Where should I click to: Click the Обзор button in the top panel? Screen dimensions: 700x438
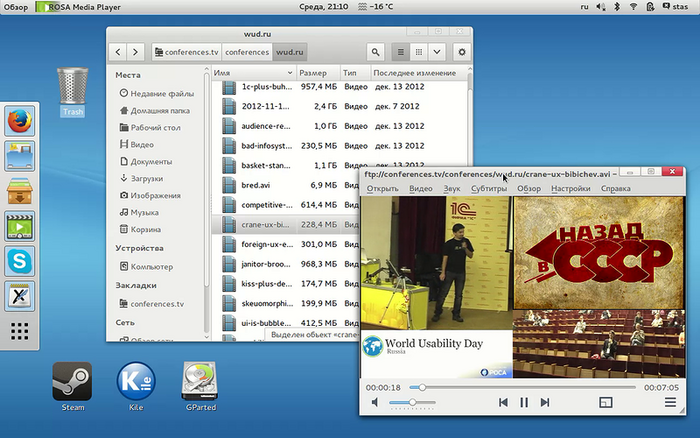click(x=15, y=7)
